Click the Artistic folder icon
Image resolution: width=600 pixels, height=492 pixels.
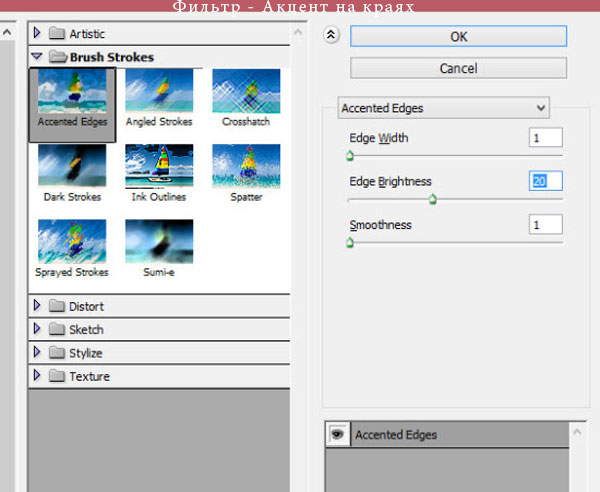[57, 34]
